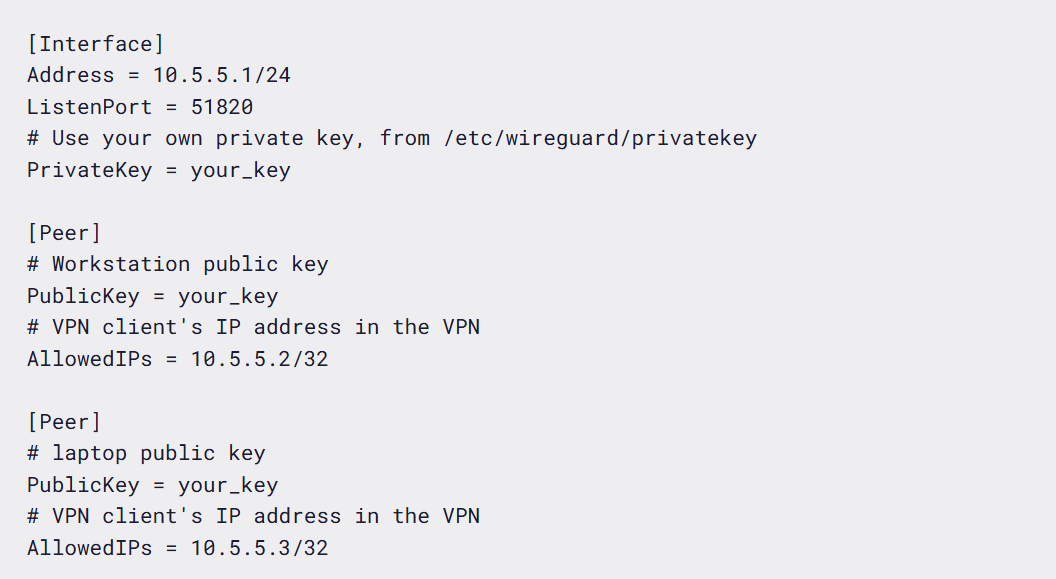
Task: Click the second [Peer] section header
Action: click(64, 422)
